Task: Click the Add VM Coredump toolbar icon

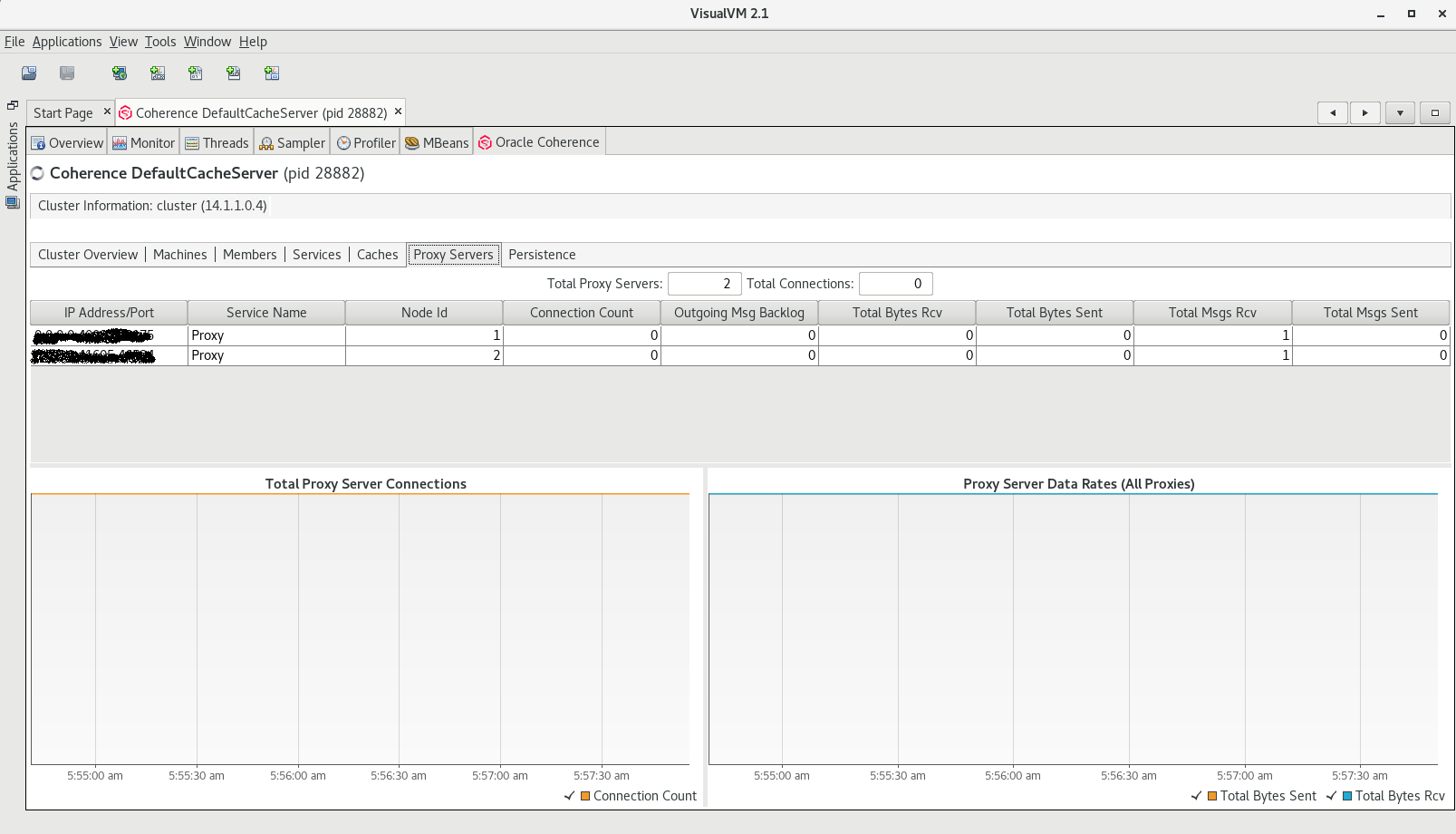Action: [x=196, y=73]
